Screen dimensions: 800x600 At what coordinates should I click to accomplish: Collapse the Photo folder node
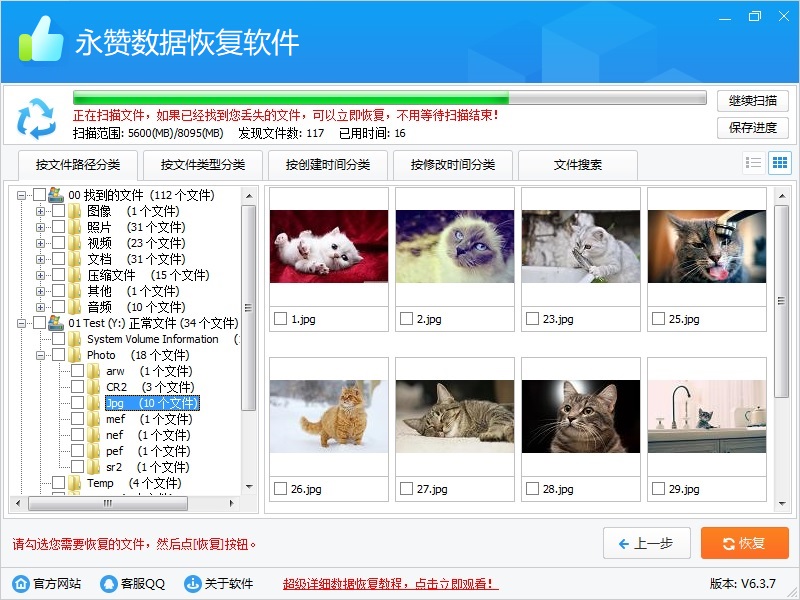(x=40, y=355)
